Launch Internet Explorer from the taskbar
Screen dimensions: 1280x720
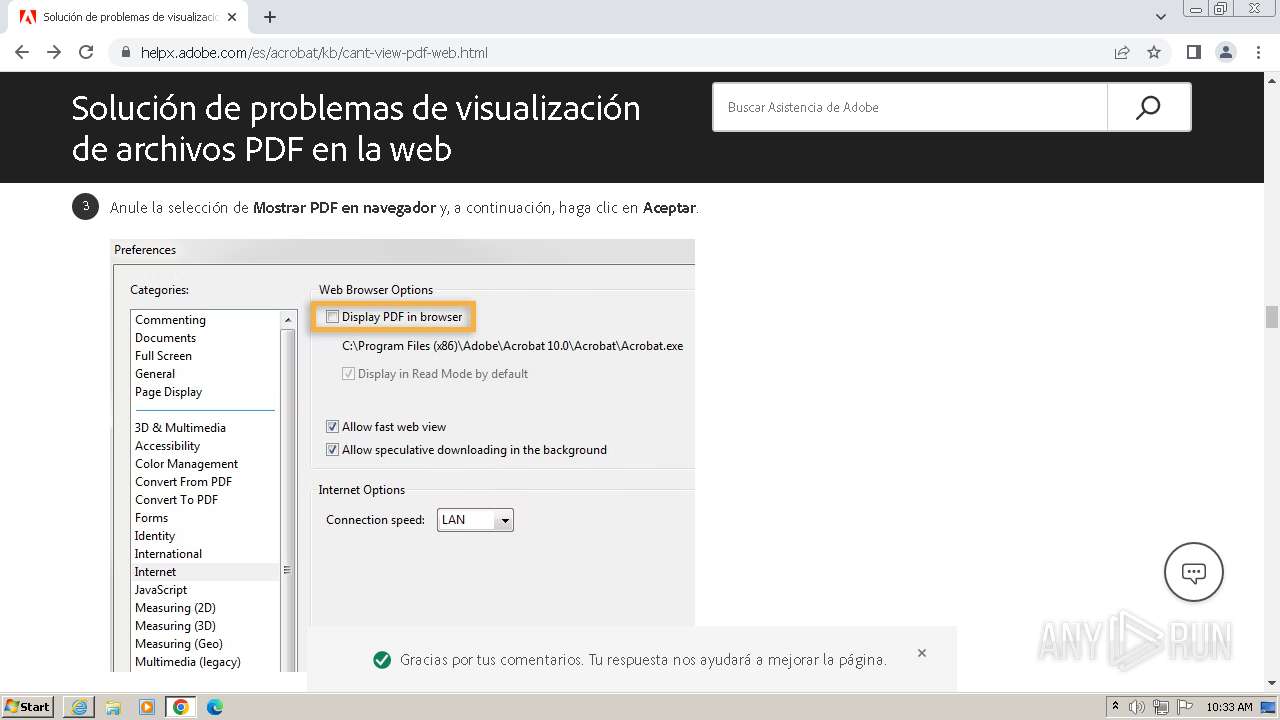click(x=79, y=707)
